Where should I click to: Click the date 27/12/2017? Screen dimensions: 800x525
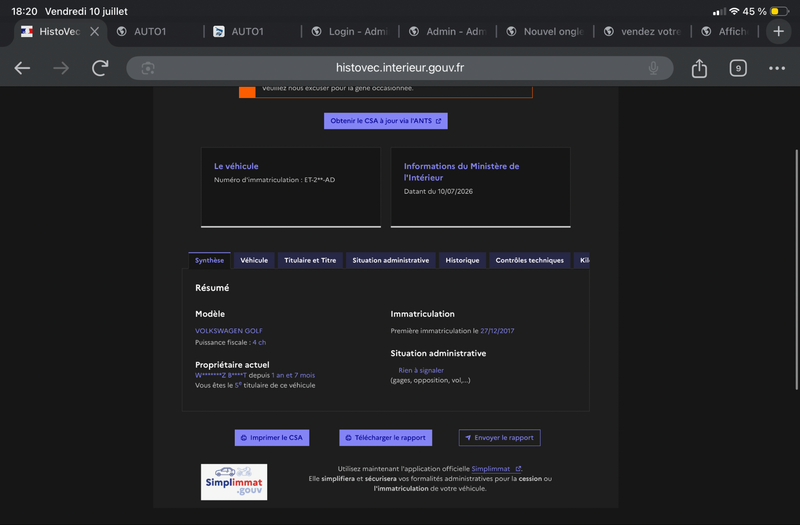[x=497, y=331]
